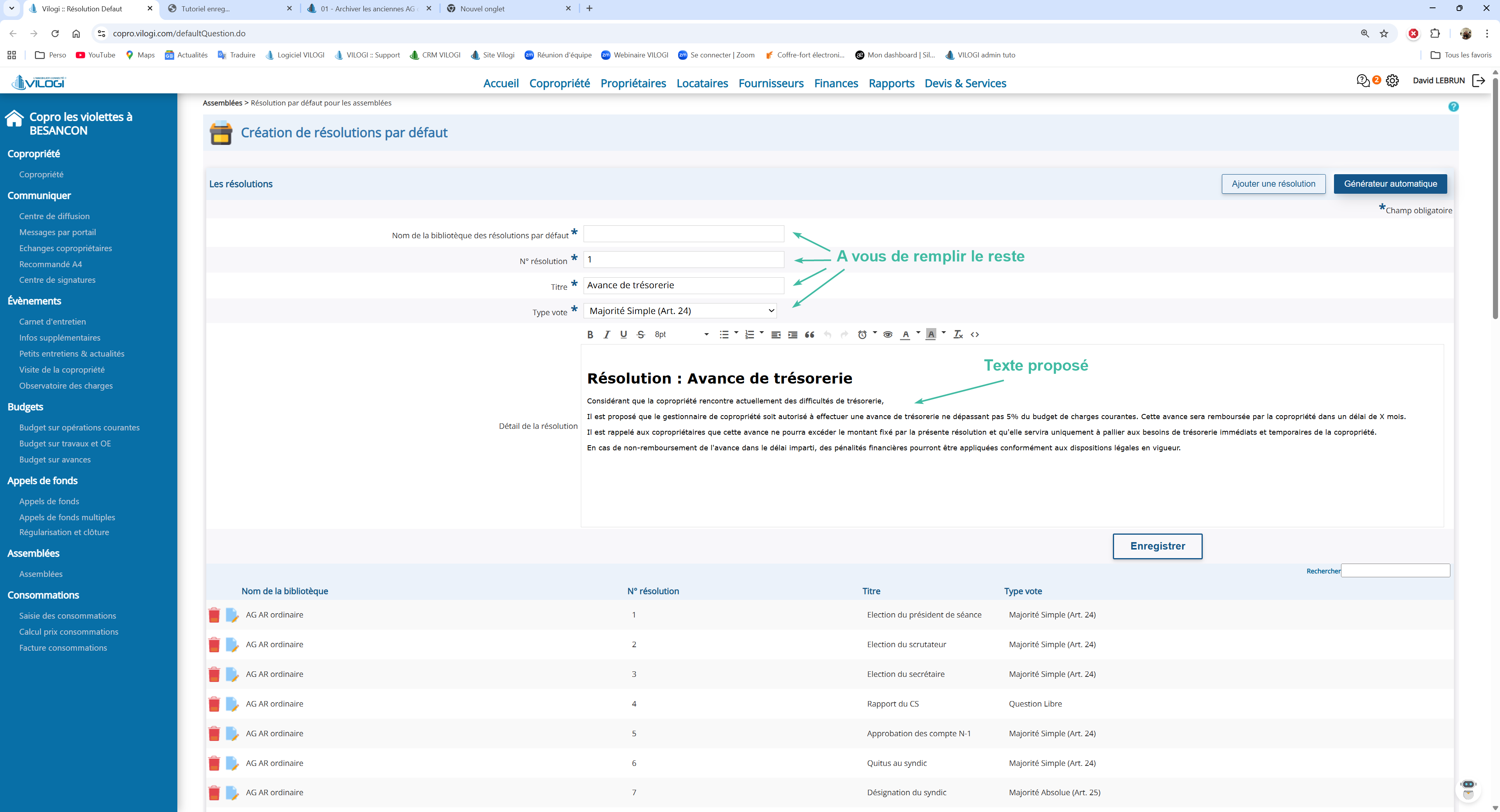Click the Enregistrer button

point(1157,546)
